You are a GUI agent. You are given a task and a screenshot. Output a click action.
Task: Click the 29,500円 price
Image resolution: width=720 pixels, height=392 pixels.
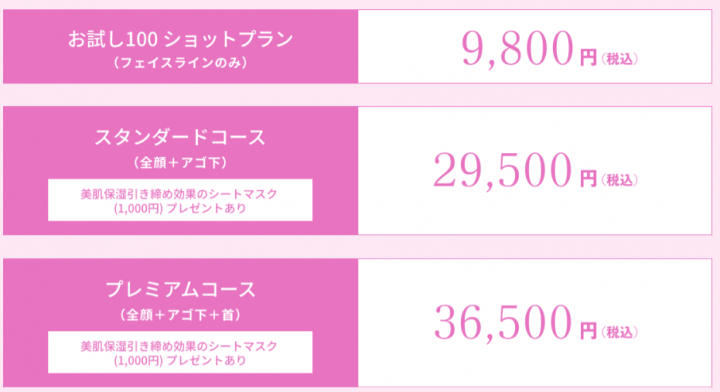515,170
